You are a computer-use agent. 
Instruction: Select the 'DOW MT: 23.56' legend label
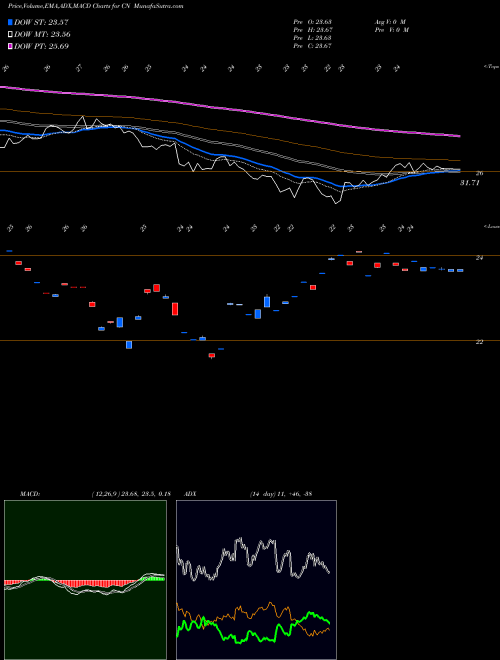point(42,35)
